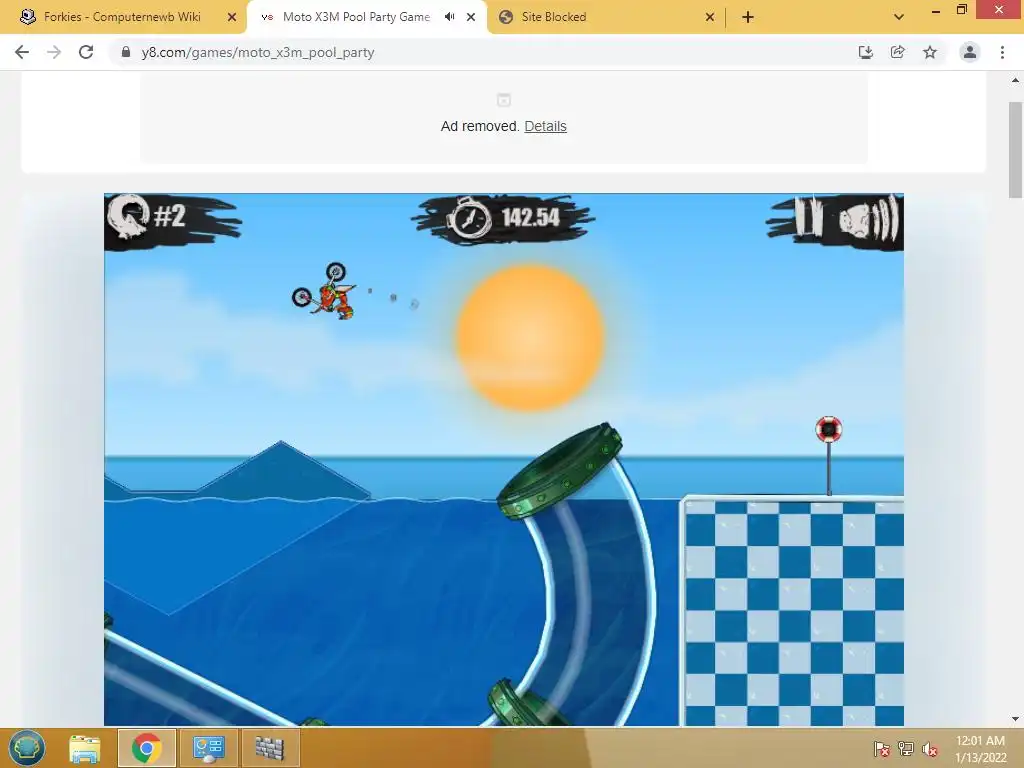Click the vertical scrollbar thumb
The image size is (1024, 768).
tap(1016, 150)
